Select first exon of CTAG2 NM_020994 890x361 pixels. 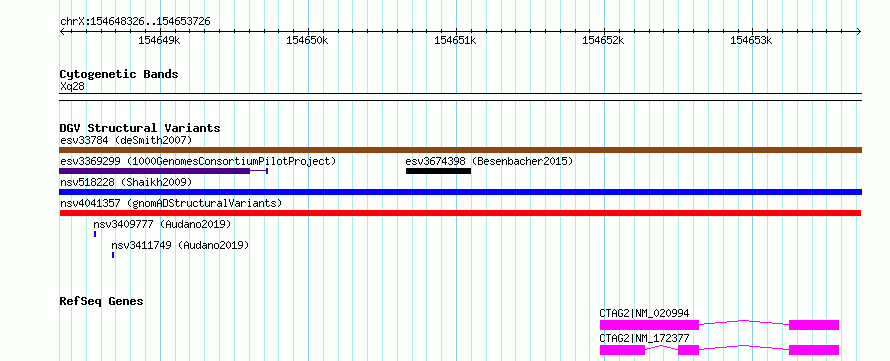click(649, 325)
